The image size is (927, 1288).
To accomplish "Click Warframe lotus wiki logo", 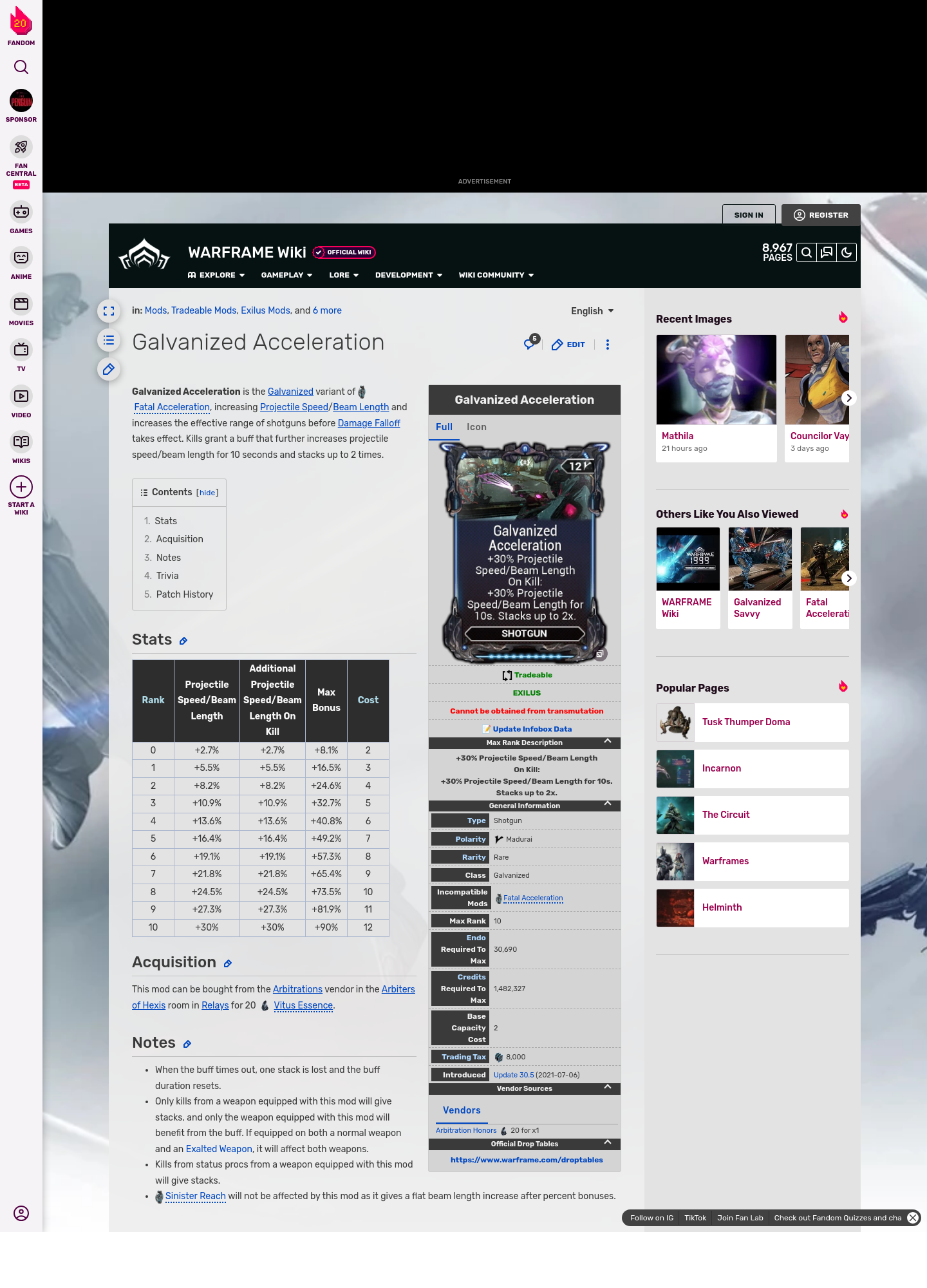I will coord(144,255).
